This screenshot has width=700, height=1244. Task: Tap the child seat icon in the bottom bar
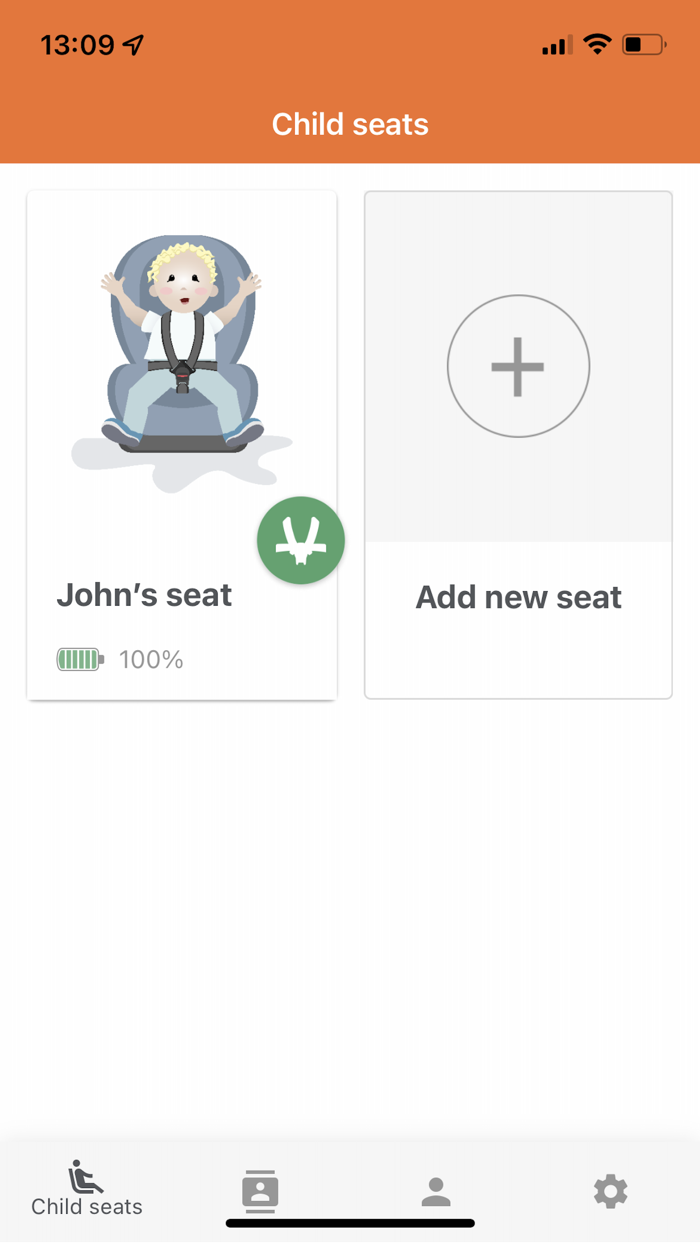[86, 1177]
